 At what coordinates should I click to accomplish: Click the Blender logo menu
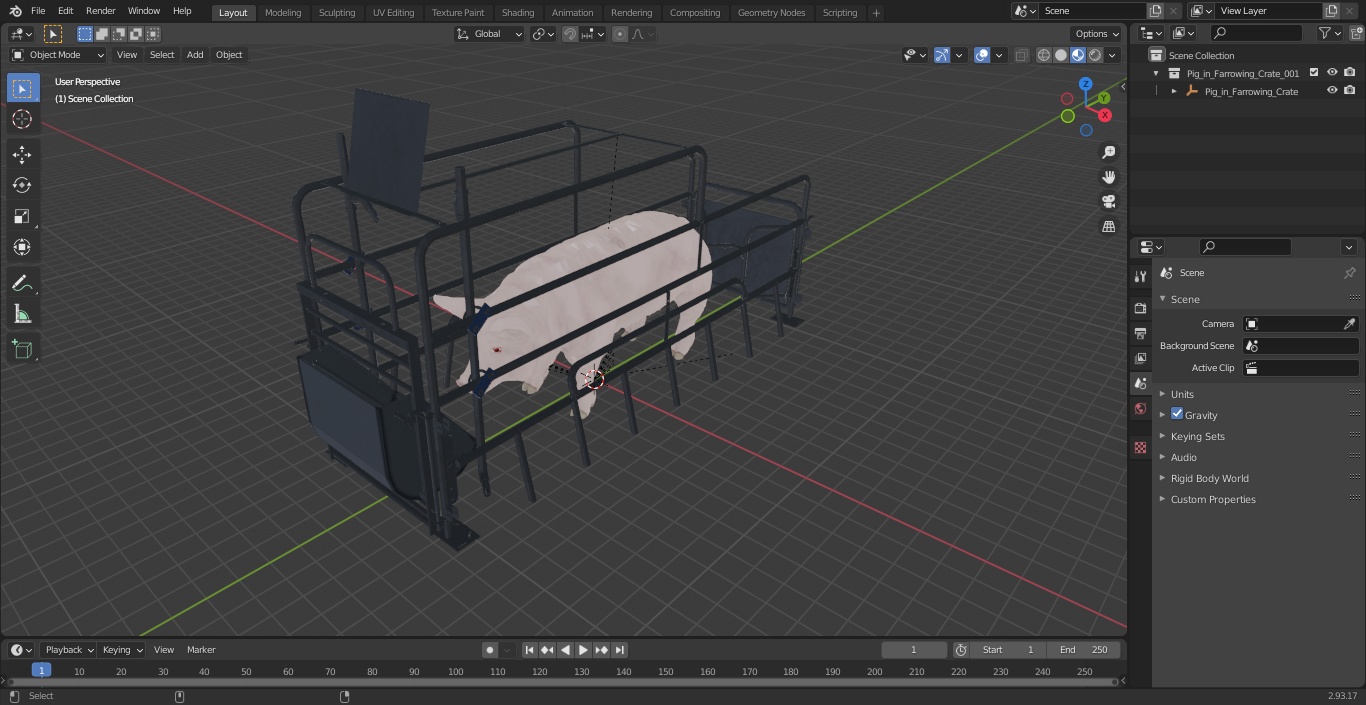[x=15, y=11]
